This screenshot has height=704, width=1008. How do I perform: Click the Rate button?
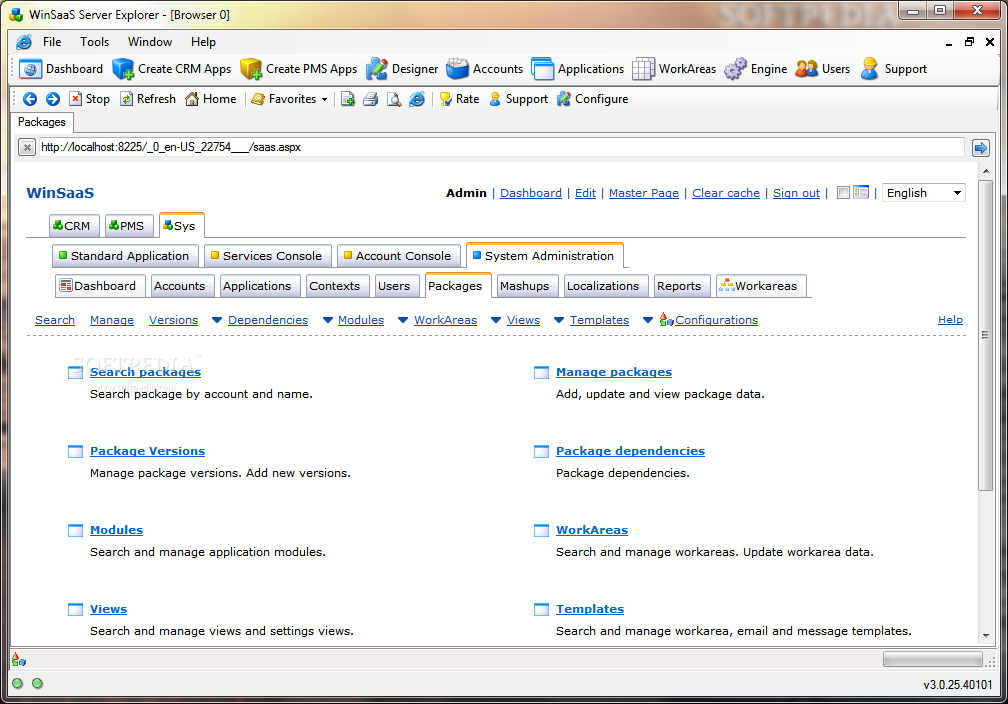(459, 99)
